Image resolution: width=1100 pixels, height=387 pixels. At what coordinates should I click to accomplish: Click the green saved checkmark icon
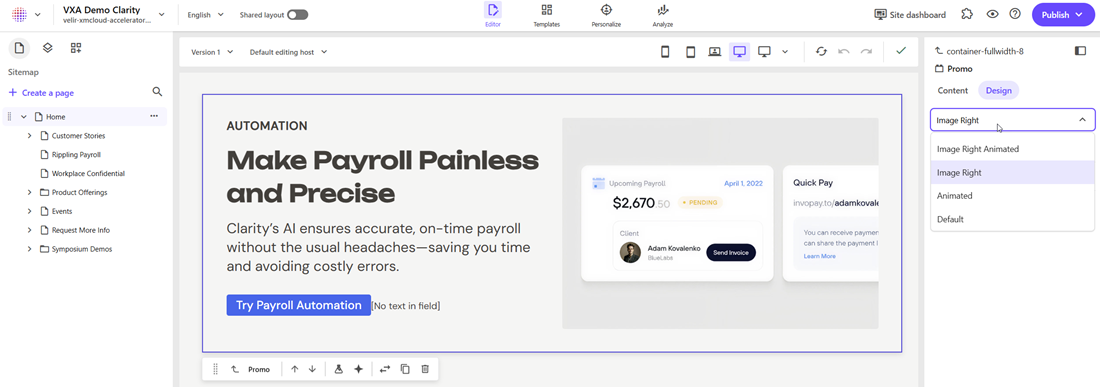pyautogui.click(x=901, y=50)
